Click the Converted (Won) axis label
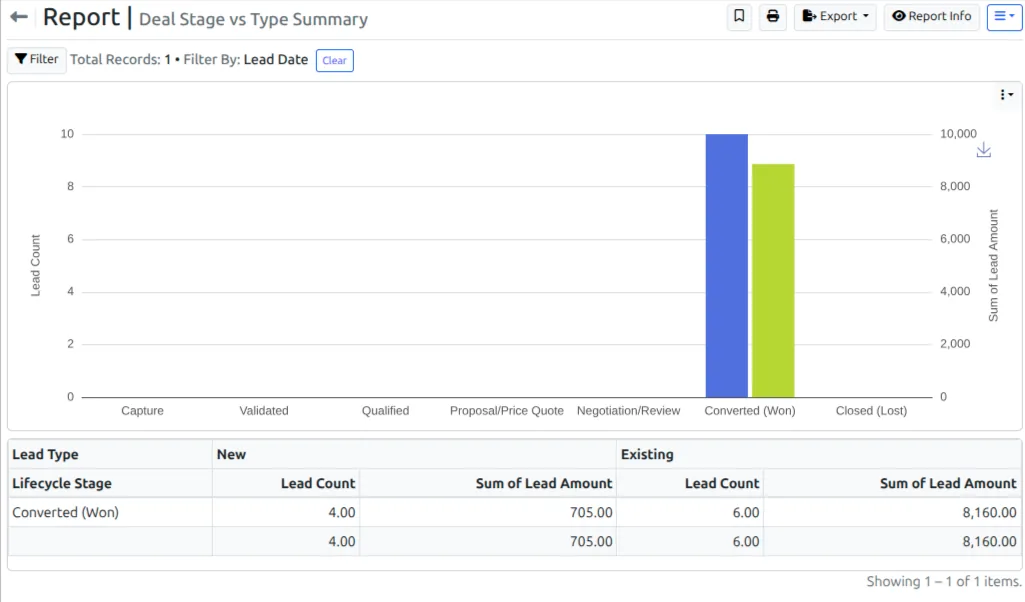Image resolution: width=1025 pixels, height=602 pixels. click(750, 410)
